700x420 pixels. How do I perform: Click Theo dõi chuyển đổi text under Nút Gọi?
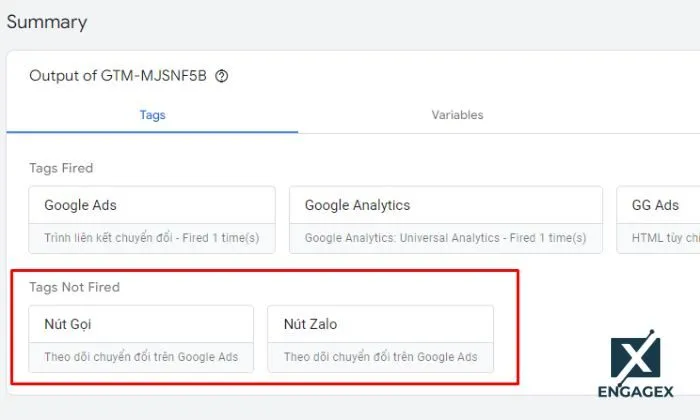point(141,357)
